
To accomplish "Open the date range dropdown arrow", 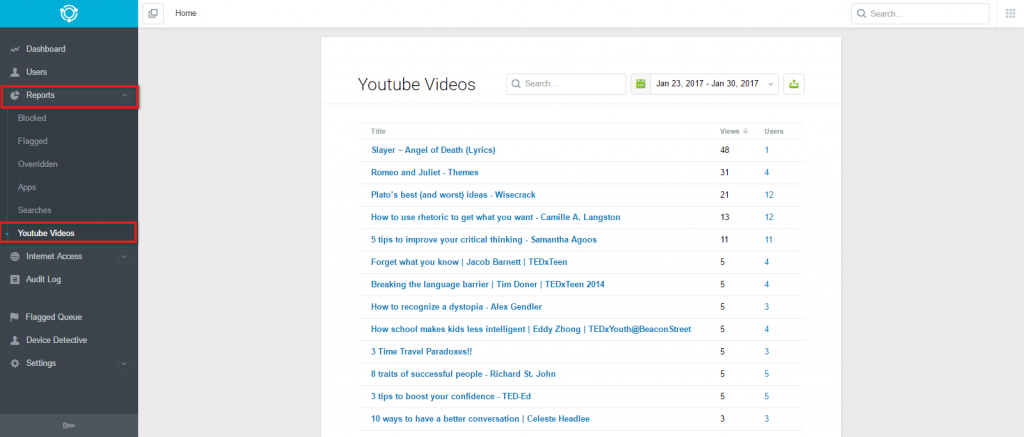I will coord(771,85).
